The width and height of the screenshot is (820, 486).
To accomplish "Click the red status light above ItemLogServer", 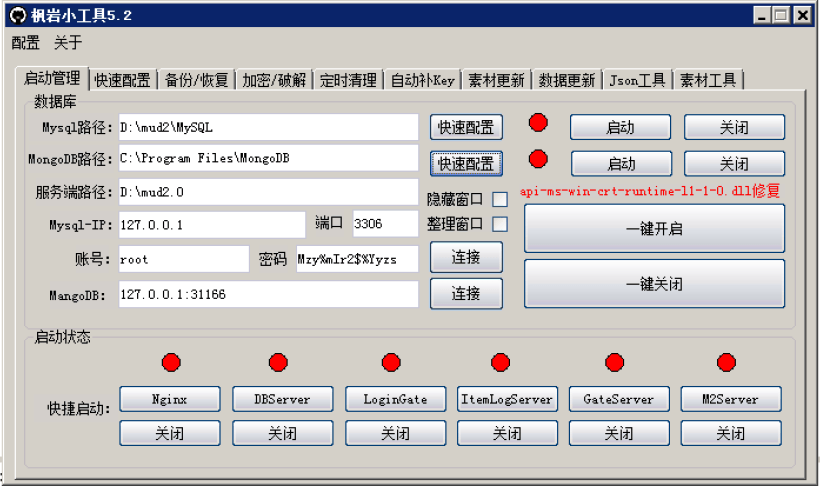I will [x=500, y=362].
